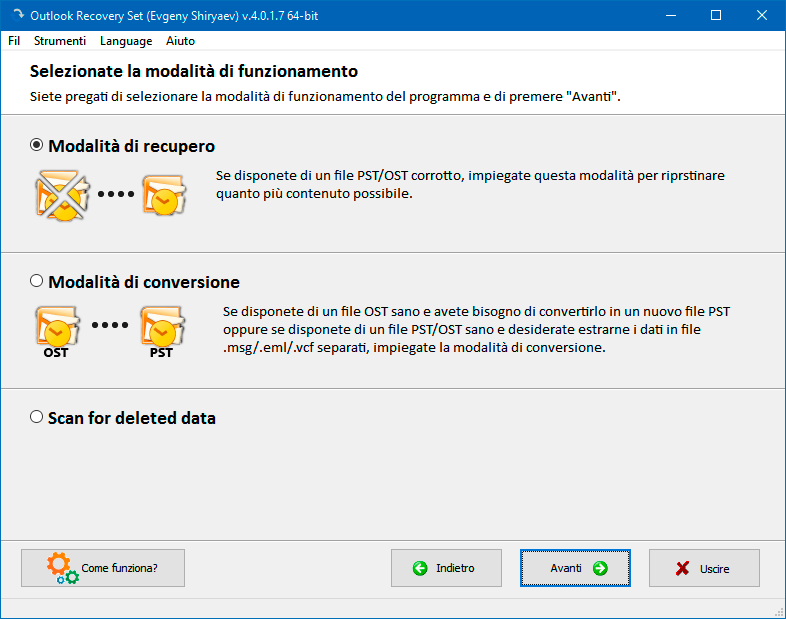Open the Fil menu
Image resolution: width=786 pixels, height=619 pixels.
[x=14, y=41]
